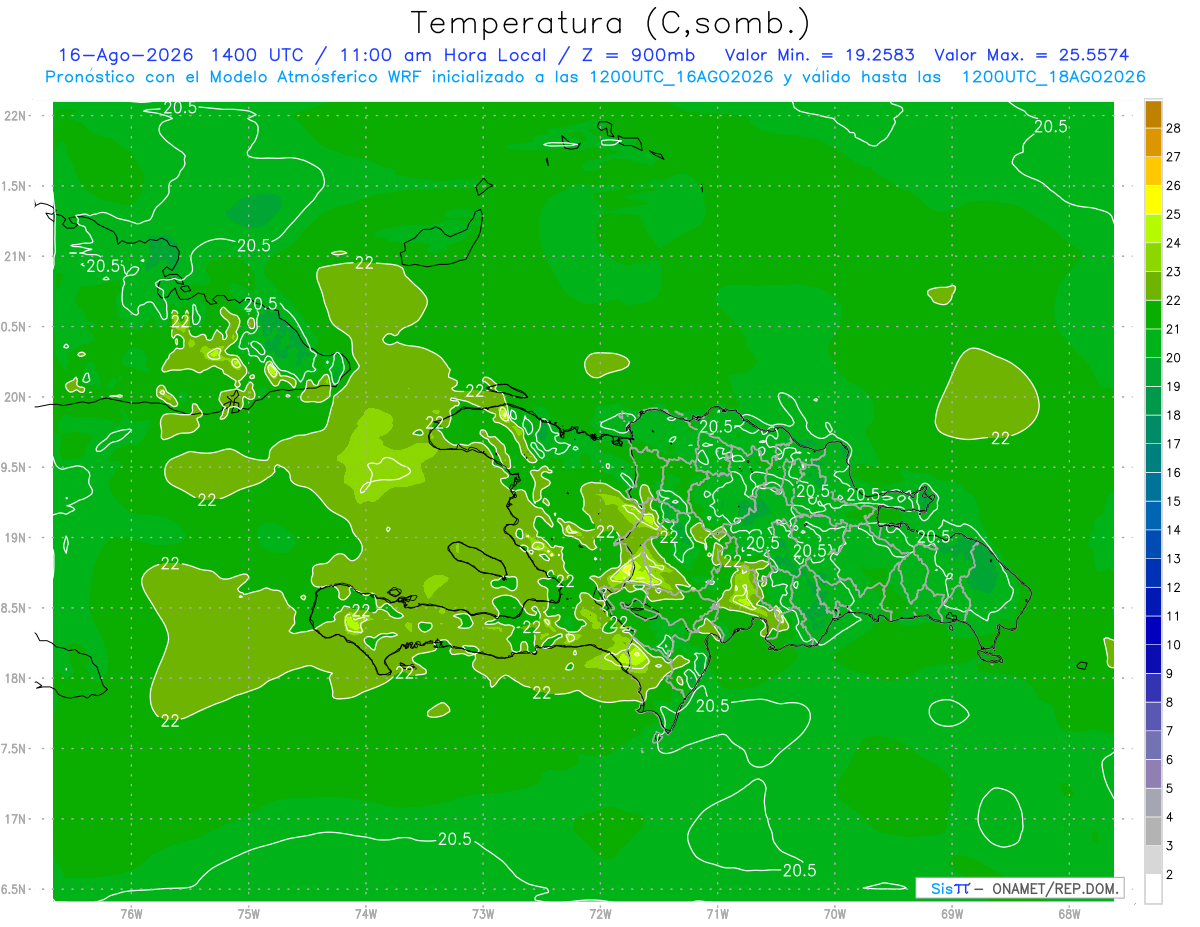Click the 71W longitude axis label
This screenshot has height=927, width=1200.
[x=717, y=913]
